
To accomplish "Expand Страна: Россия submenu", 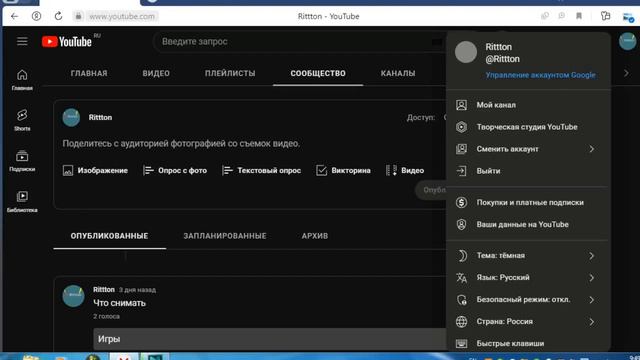I will click(528, 322).
